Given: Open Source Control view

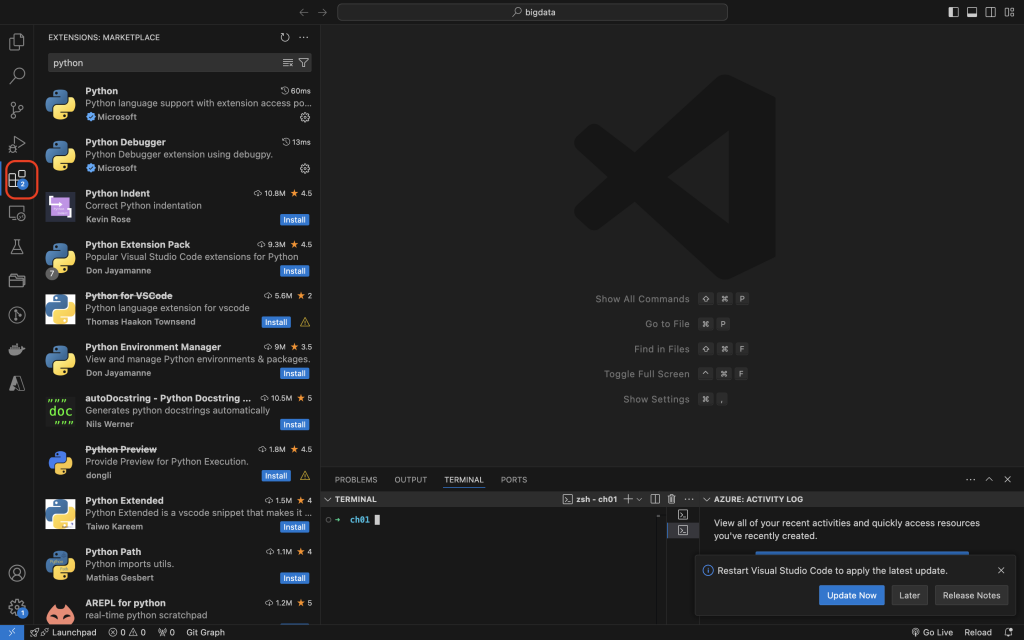Looking at the screenshot, I should coord(17,110).
